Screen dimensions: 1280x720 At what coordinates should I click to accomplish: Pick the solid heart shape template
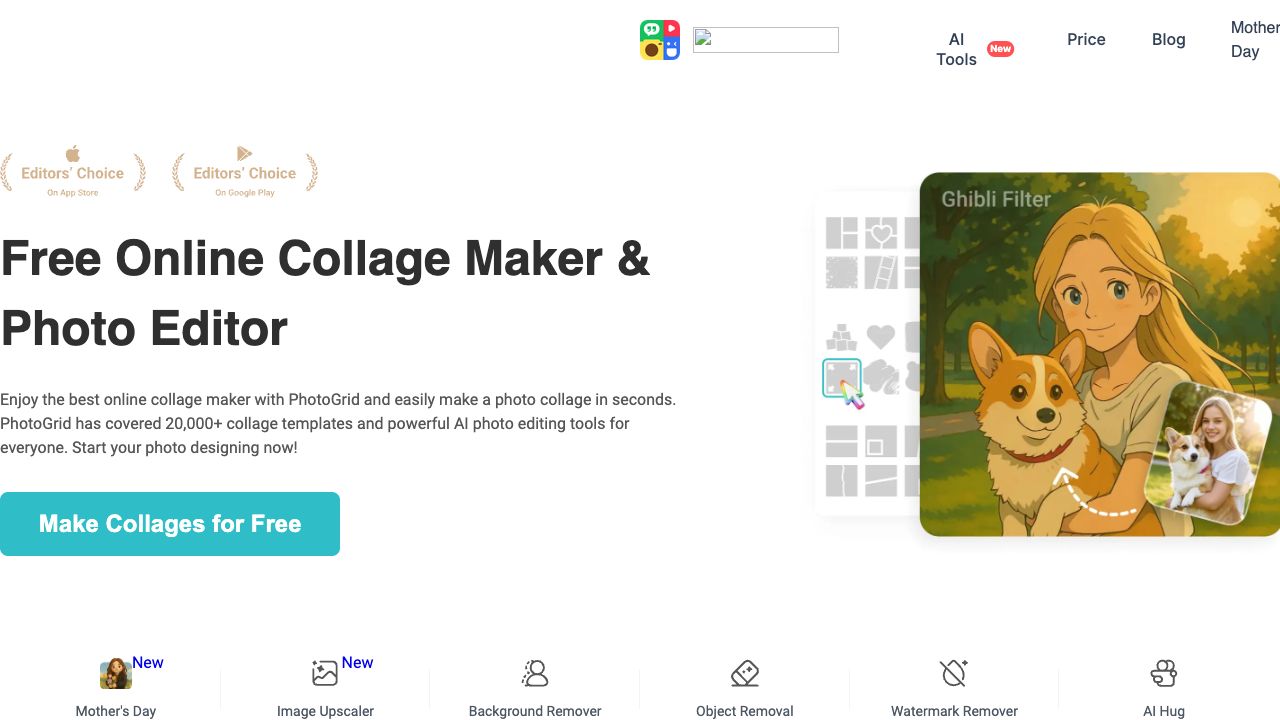pyautogui.click(x=881, y=337)
